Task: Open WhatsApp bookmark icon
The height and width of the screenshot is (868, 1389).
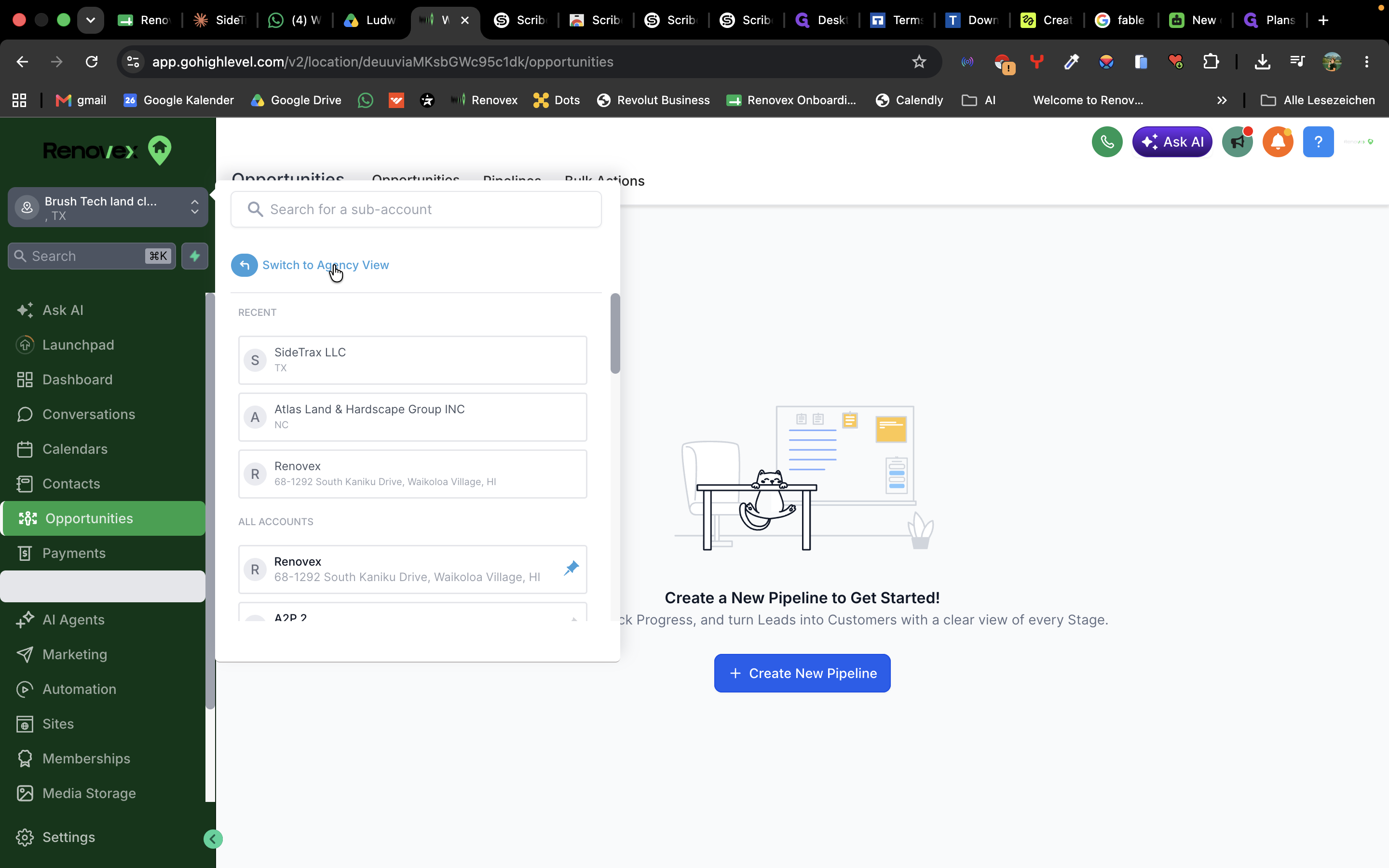Action: click(x=365, y=100)
